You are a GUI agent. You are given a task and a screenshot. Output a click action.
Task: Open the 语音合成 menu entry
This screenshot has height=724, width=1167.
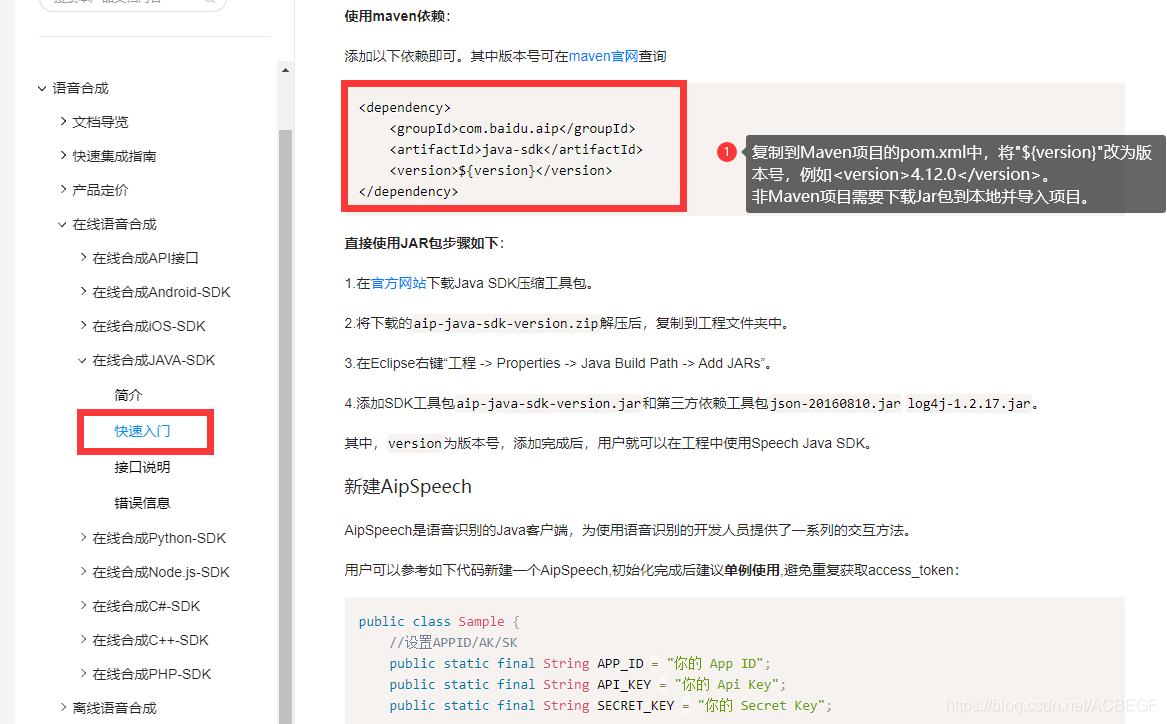click(x=80, y=89)
